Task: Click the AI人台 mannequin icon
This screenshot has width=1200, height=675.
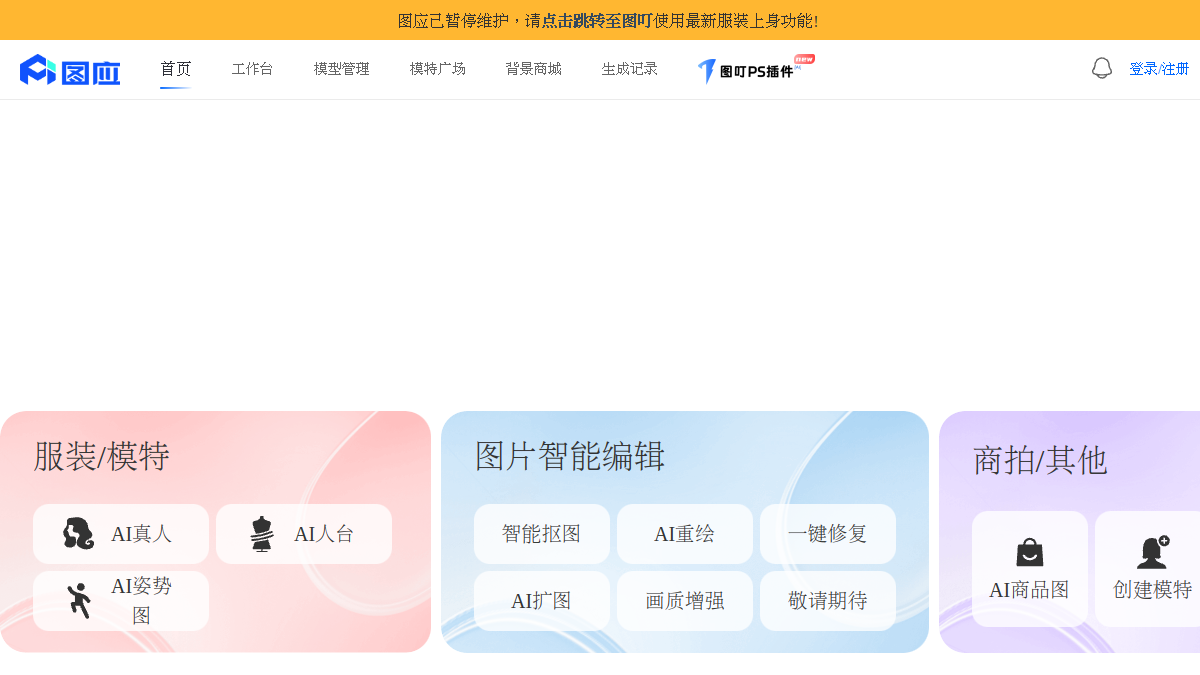Action: (x=262, y=534)
